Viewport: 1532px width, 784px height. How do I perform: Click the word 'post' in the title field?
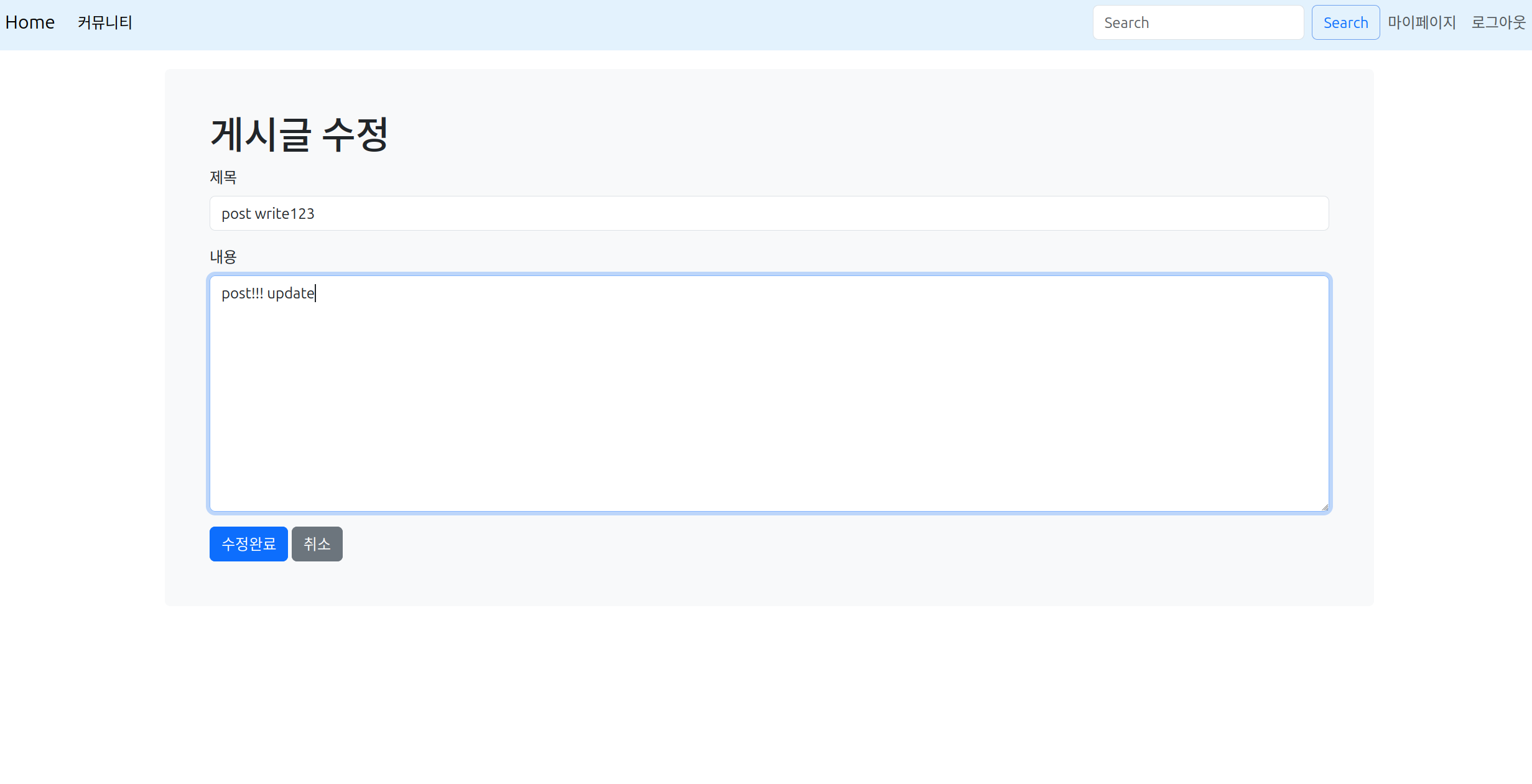[x=236, y=214]
